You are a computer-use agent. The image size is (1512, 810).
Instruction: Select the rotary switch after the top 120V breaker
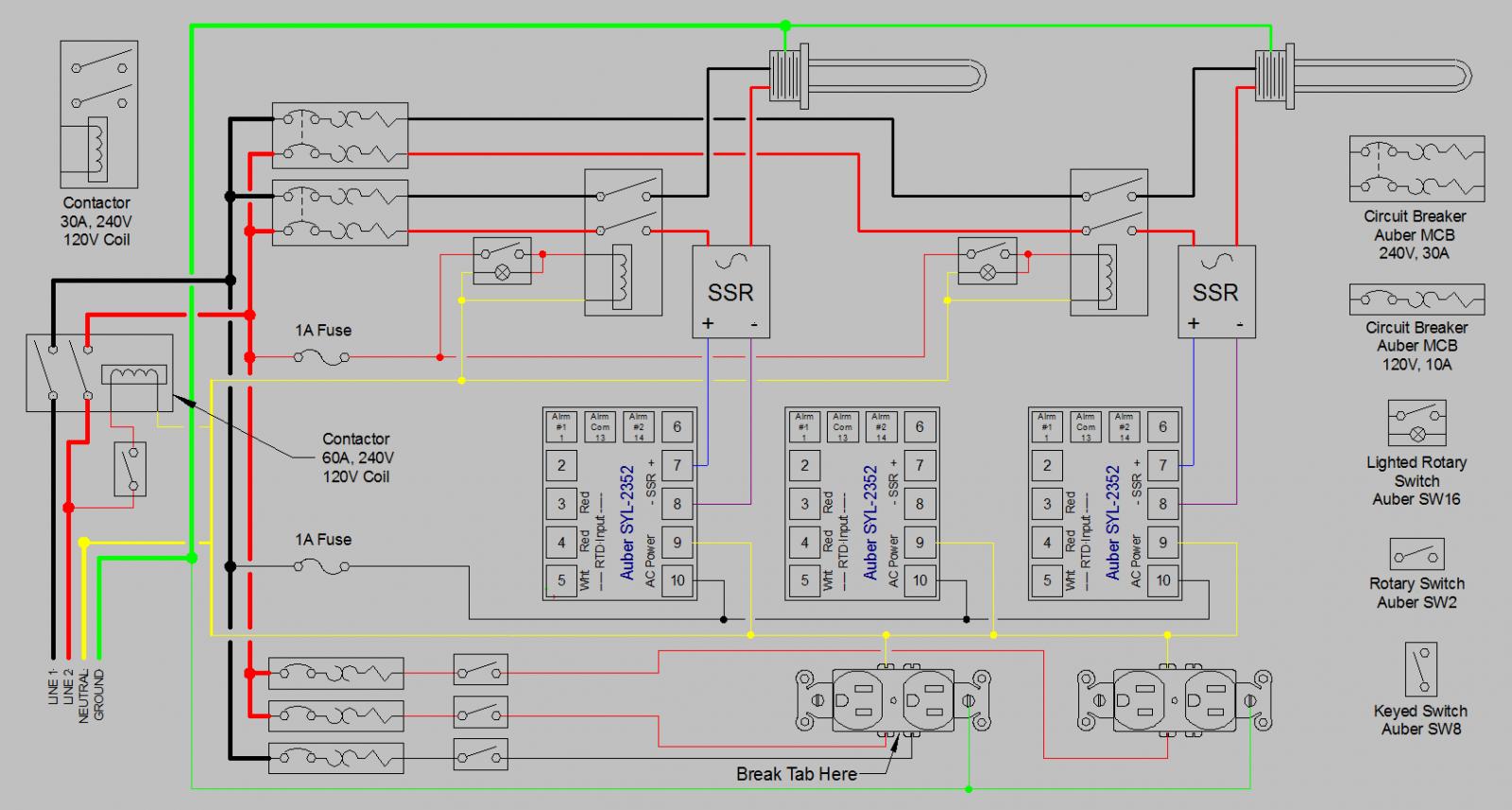point(480,670)
